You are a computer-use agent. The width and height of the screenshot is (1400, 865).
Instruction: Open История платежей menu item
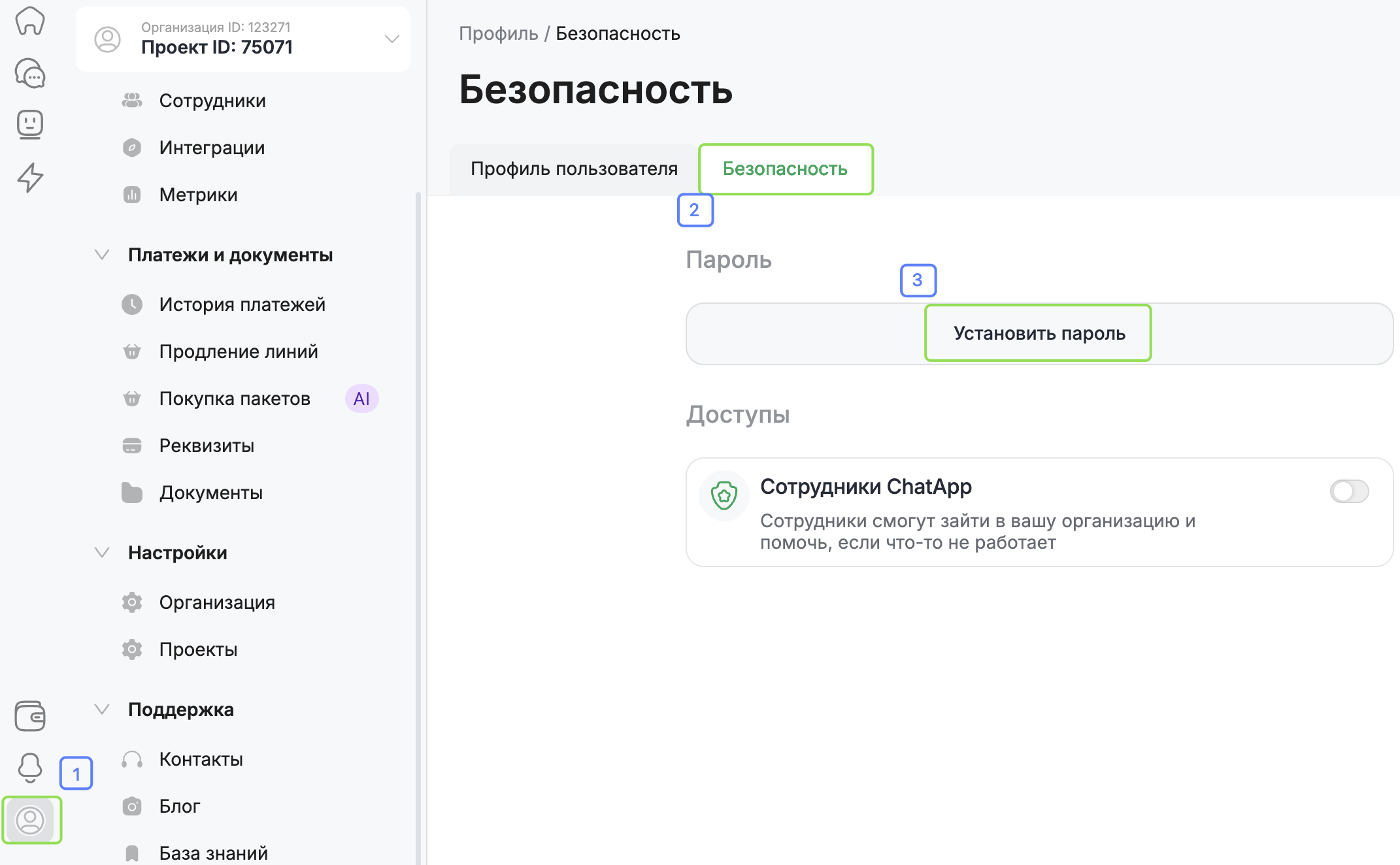tap(242, 304)
